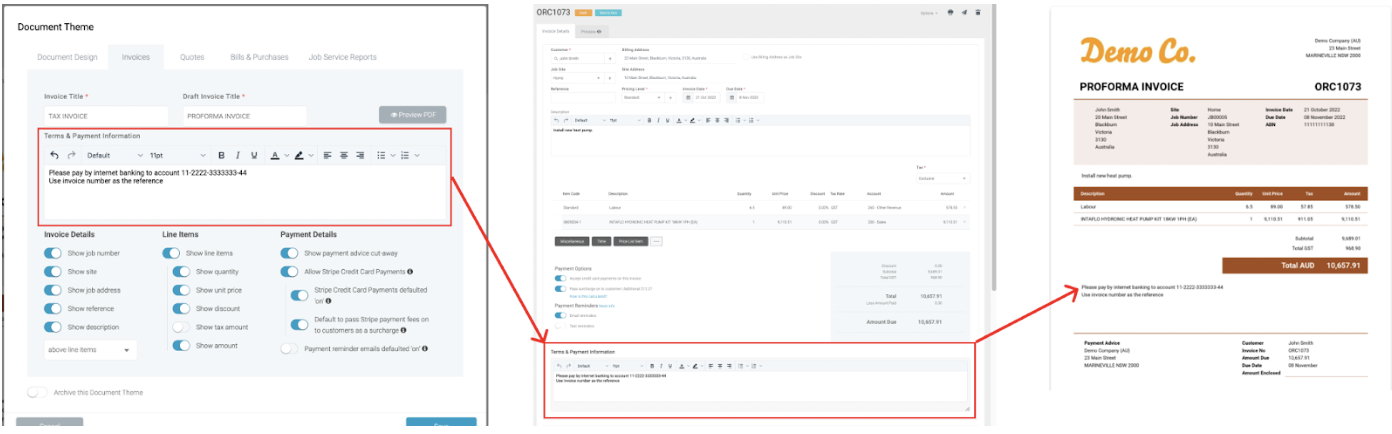Click send paper-plane icon in invoice header
Viewport: 1392px width, 434px height.
[963, 12]
